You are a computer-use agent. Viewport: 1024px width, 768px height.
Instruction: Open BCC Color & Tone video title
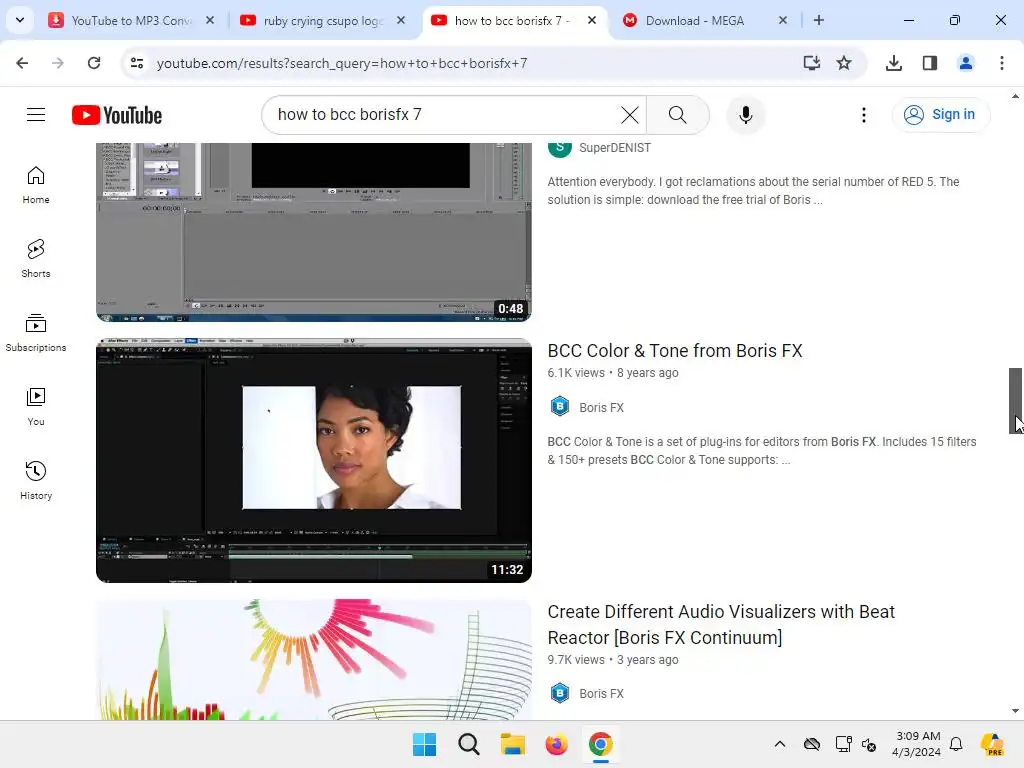pyautogui.click(x=675, y=351)
